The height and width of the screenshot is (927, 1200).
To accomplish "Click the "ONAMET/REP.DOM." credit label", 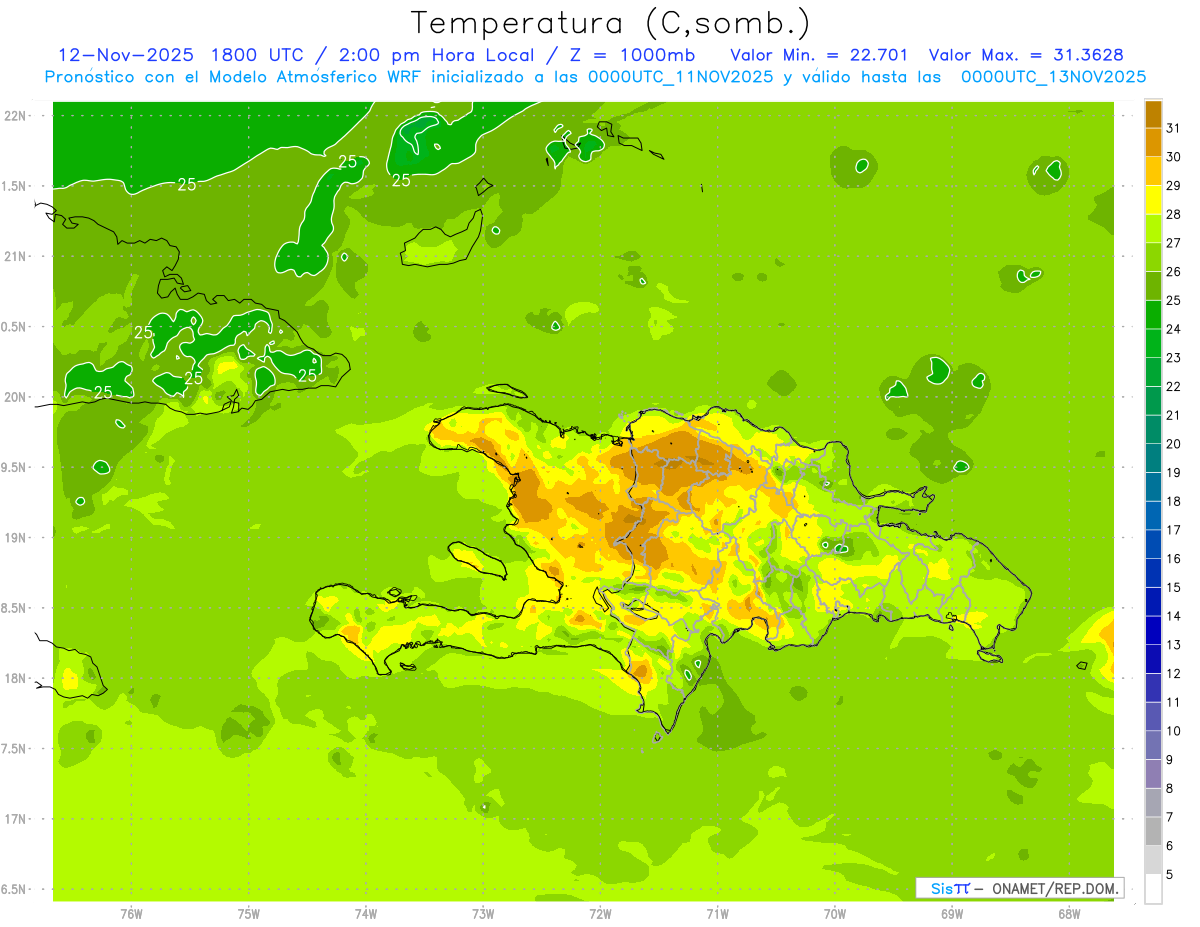I will click(x=1056, y=888).
